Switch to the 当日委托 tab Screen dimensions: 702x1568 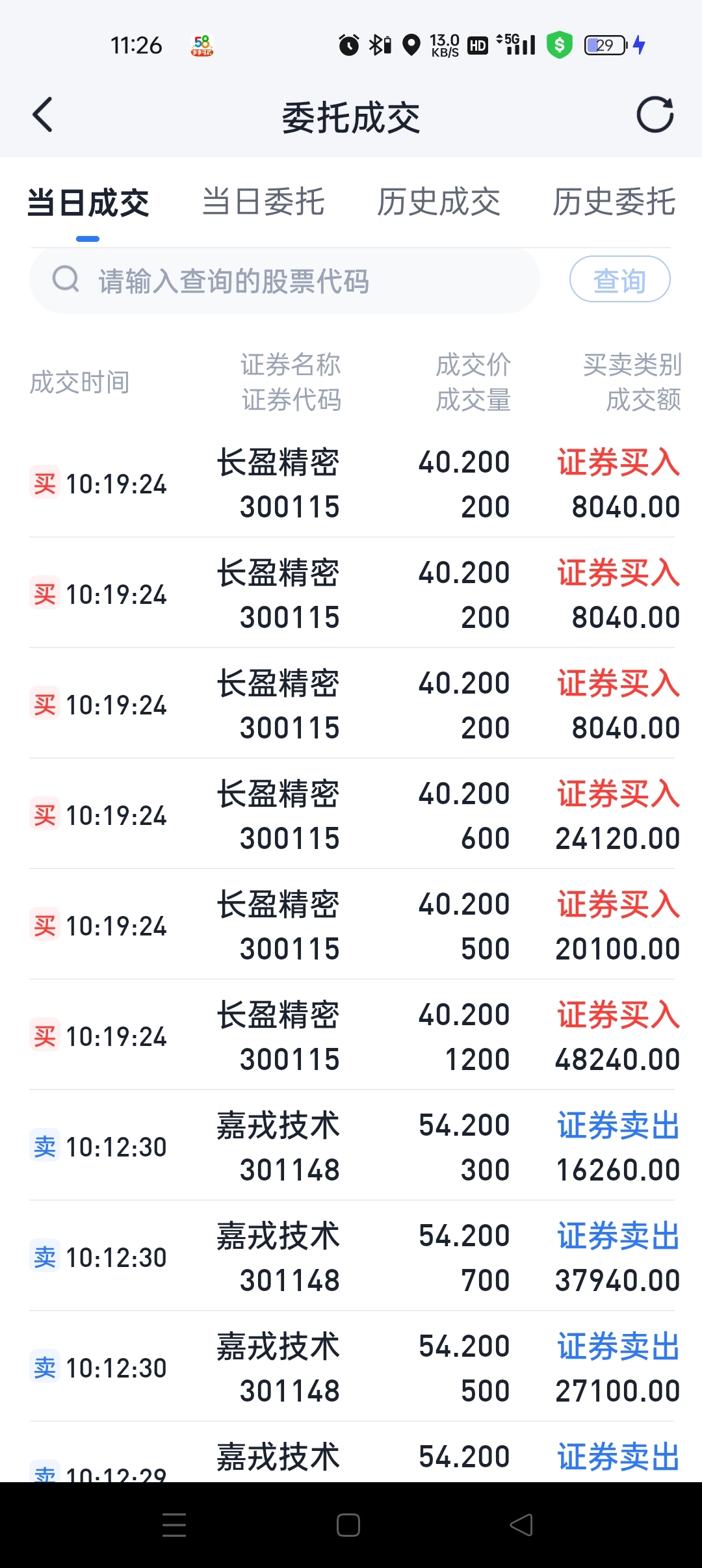pyautogui.click(x=263, y=202)
